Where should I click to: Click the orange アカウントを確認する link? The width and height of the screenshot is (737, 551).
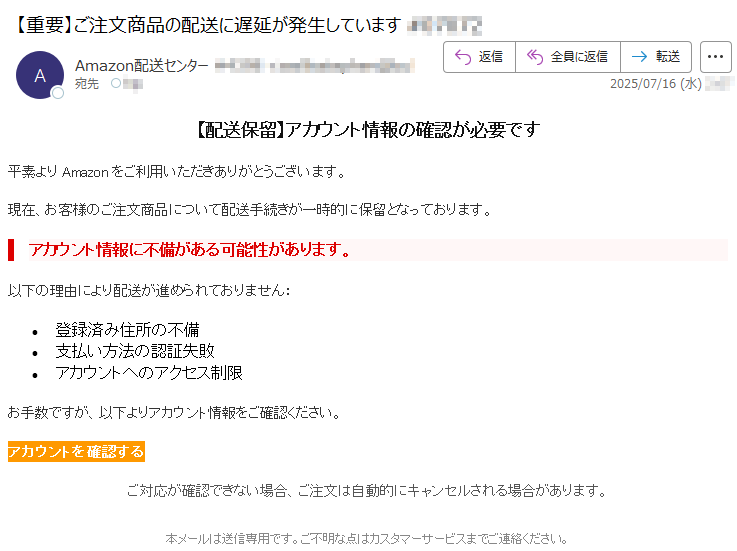click(76, 451)
